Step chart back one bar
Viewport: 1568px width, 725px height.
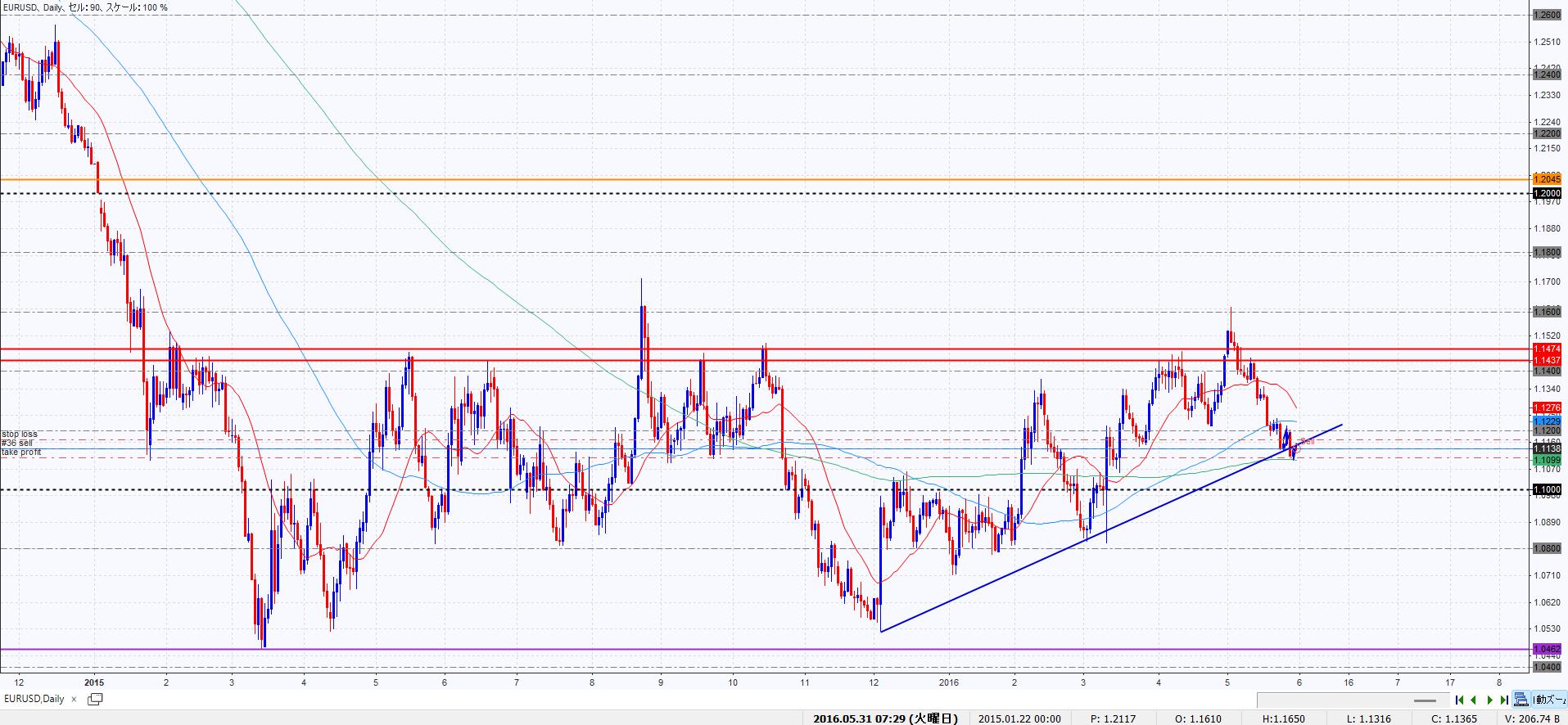point(1475,700)
